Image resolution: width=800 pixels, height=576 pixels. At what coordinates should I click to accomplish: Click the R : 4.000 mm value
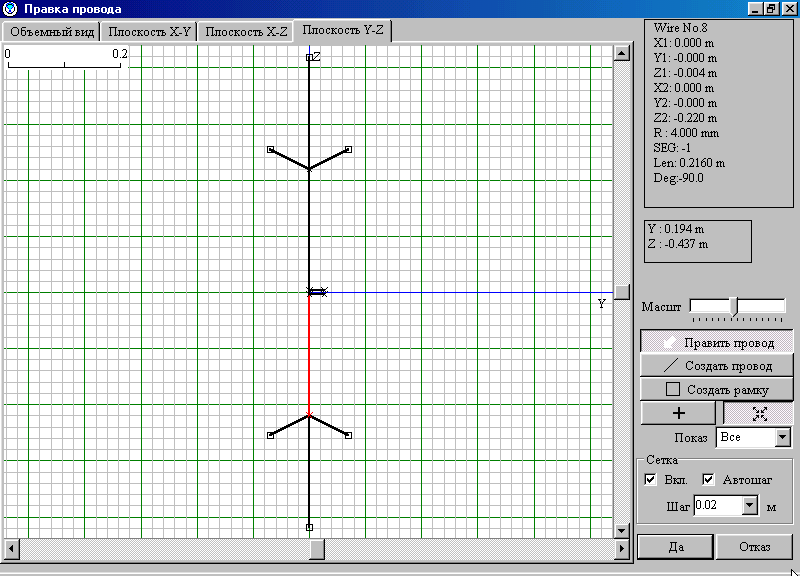pos(686,133)
